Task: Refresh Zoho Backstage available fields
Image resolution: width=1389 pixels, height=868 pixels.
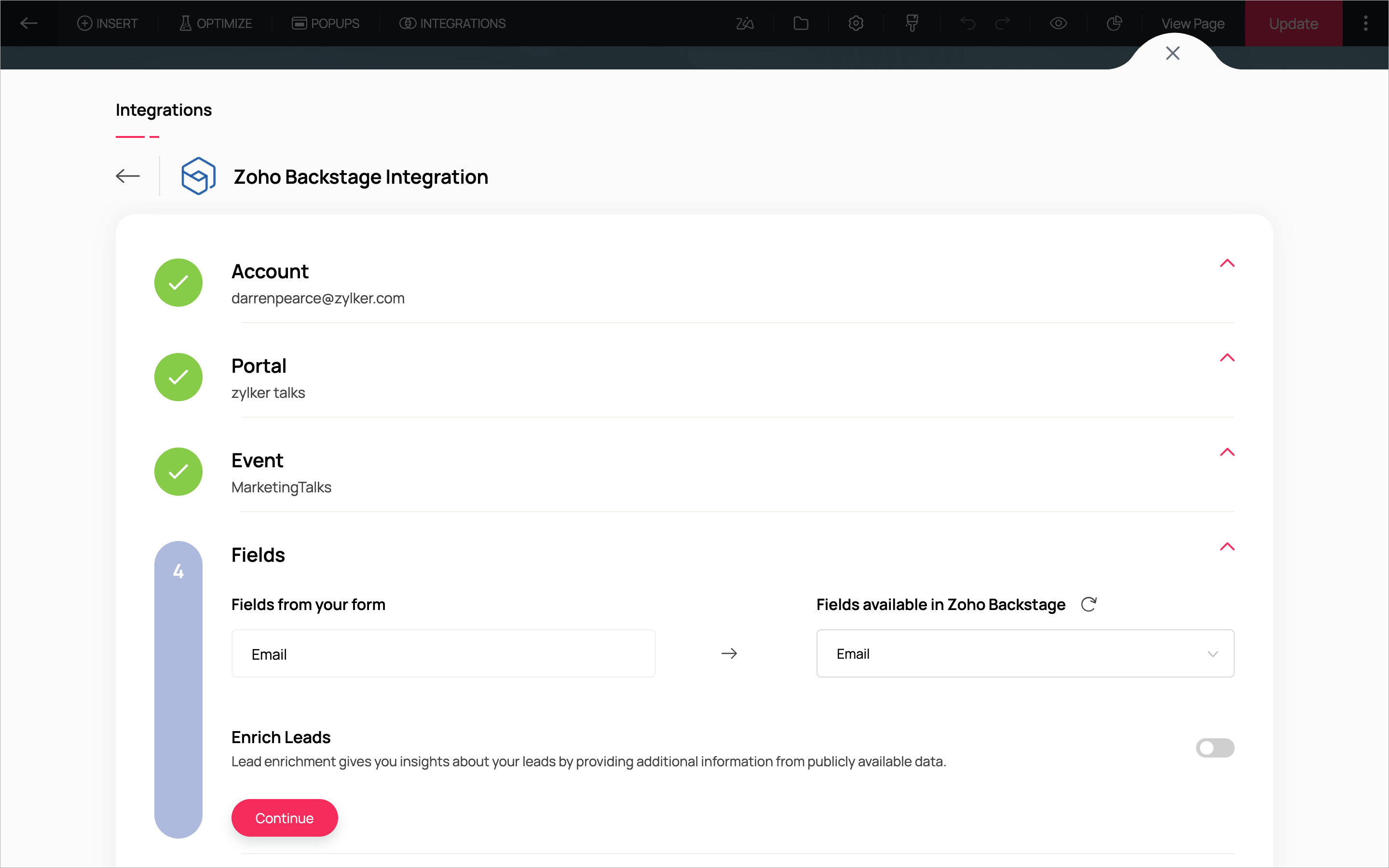Action: pyautogui.click(x=1089, y=605)
